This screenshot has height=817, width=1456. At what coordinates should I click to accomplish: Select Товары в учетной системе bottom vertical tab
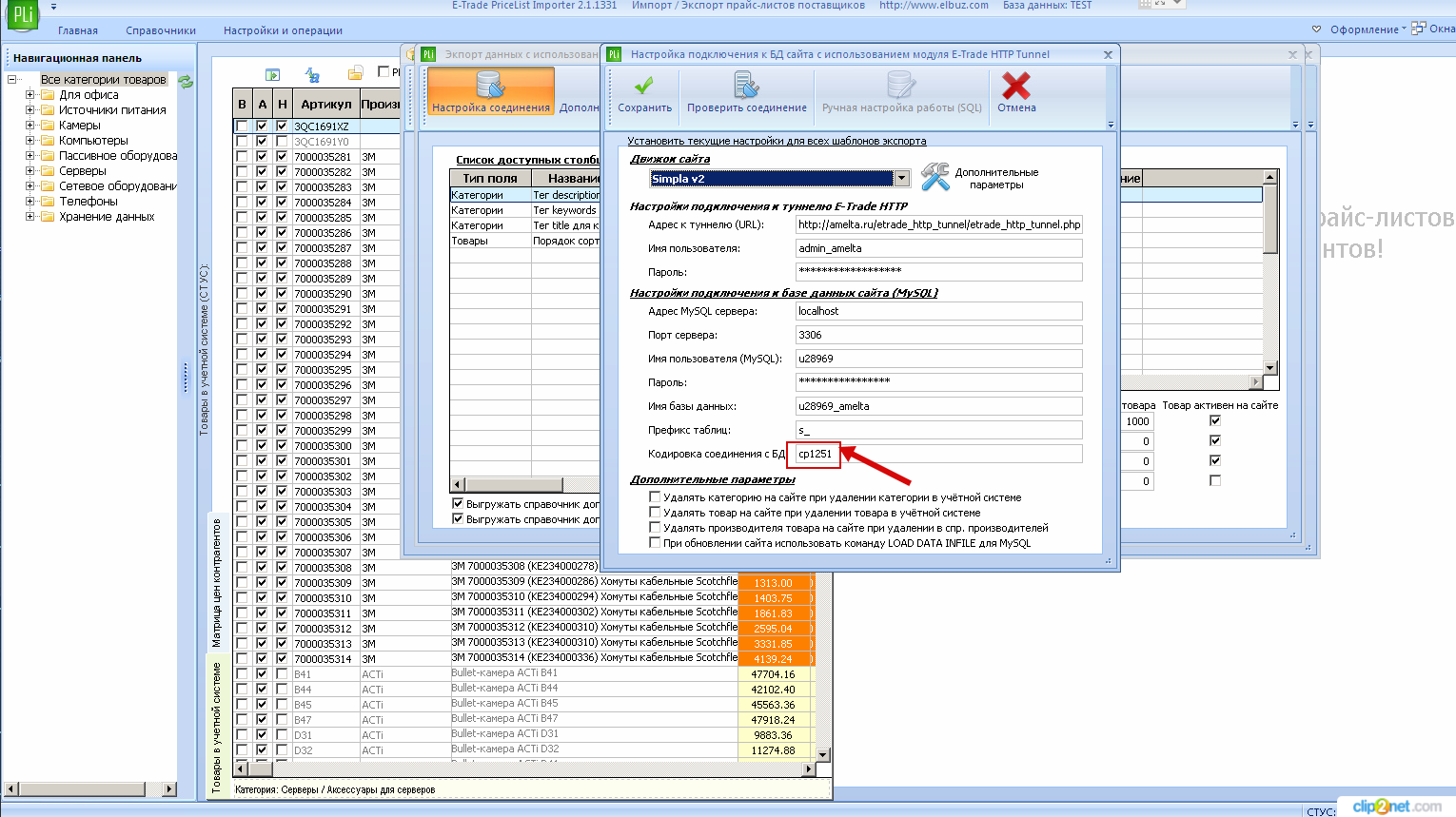click(216, 727)
